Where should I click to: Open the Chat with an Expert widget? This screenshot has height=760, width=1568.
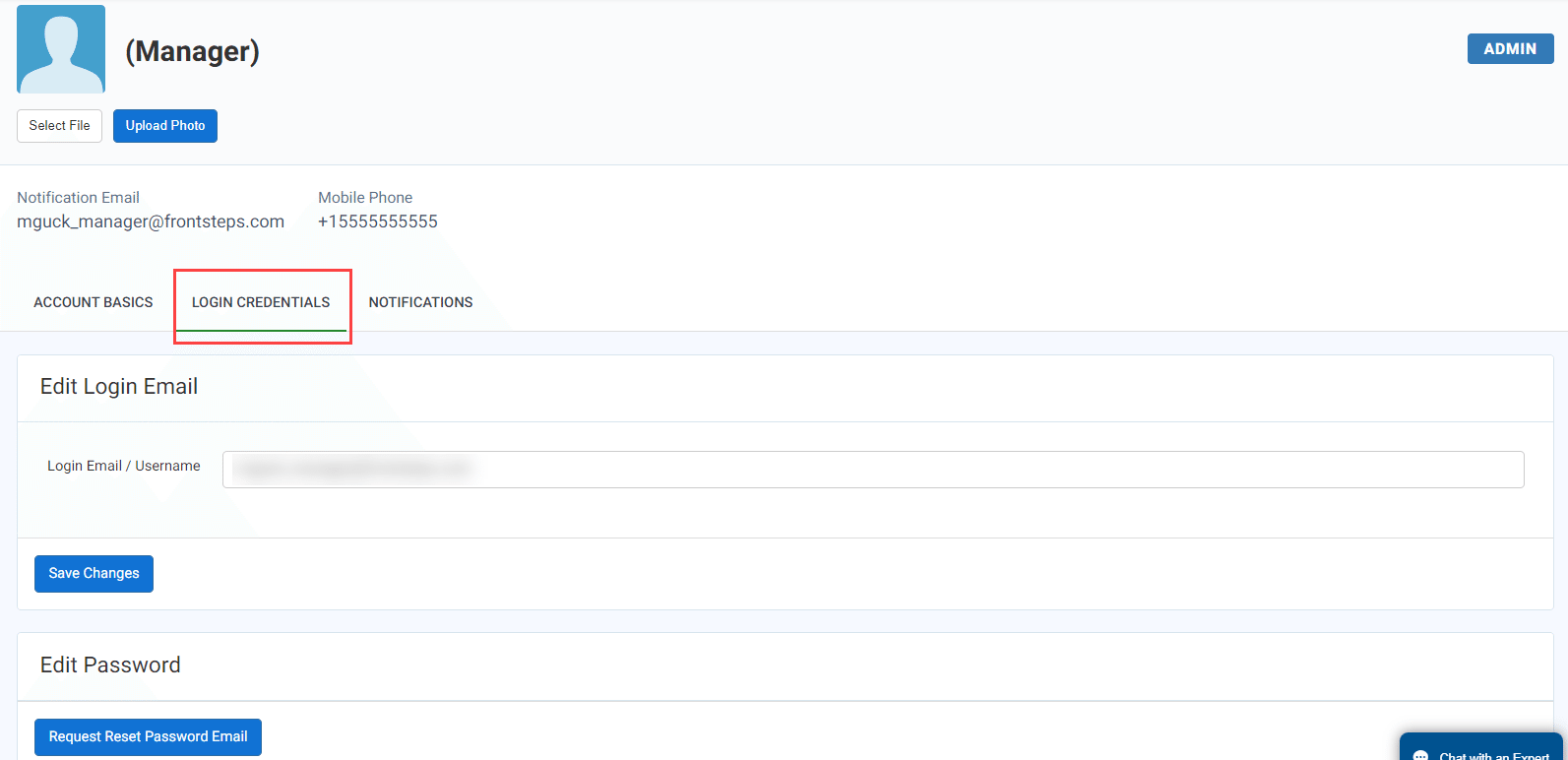point(1481,747)
